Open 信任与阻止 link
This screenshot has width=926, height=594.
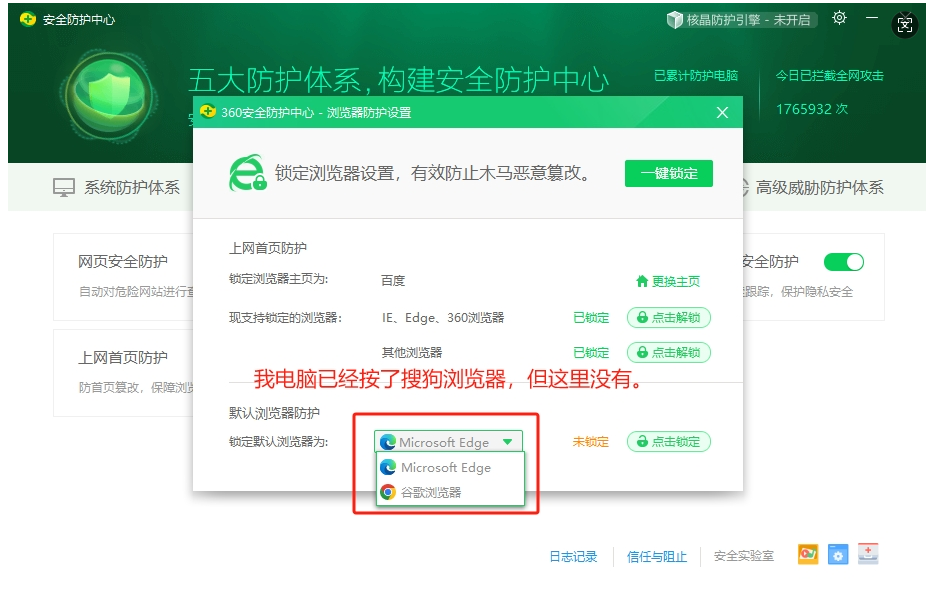coord(657,556)
